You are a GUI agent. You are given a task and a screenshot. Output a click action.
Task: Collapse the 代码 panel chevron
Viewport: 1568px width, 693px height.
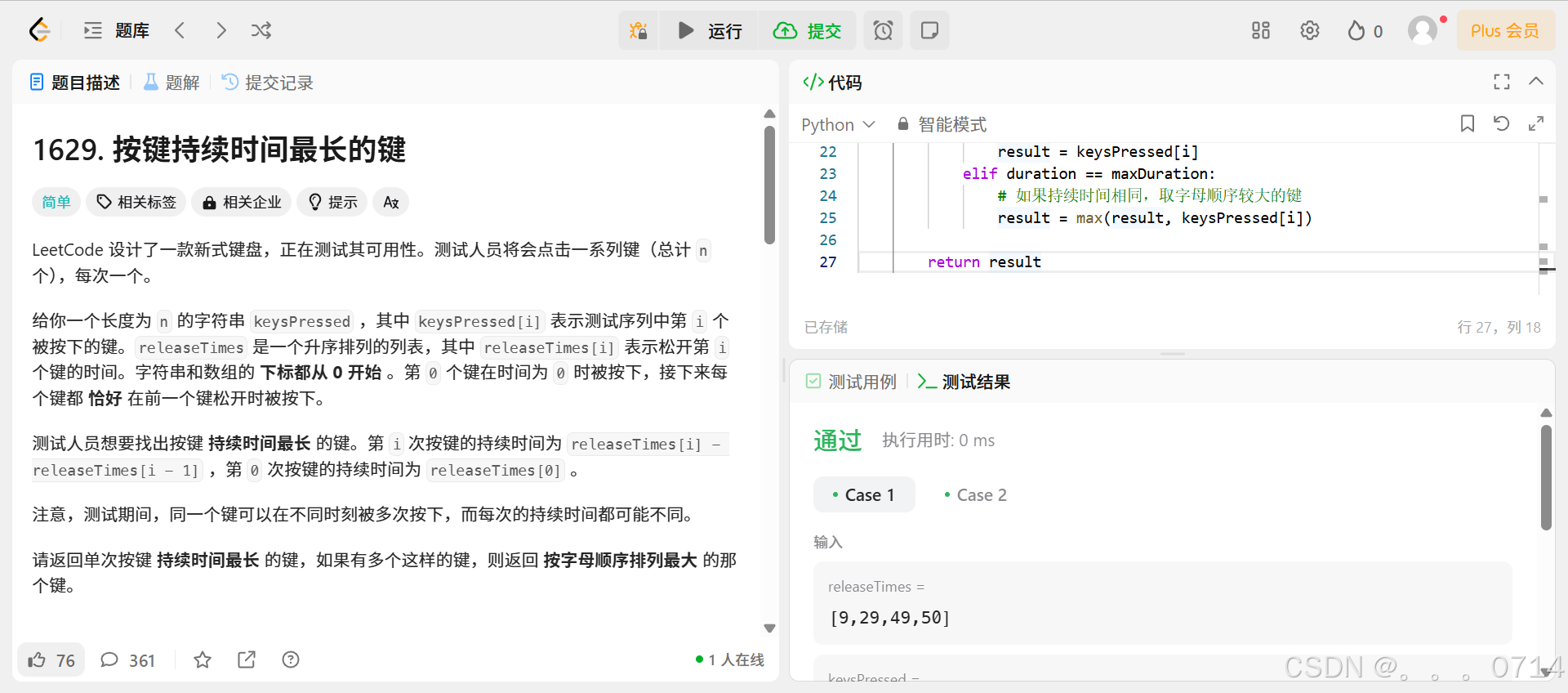pos(1536,81)
